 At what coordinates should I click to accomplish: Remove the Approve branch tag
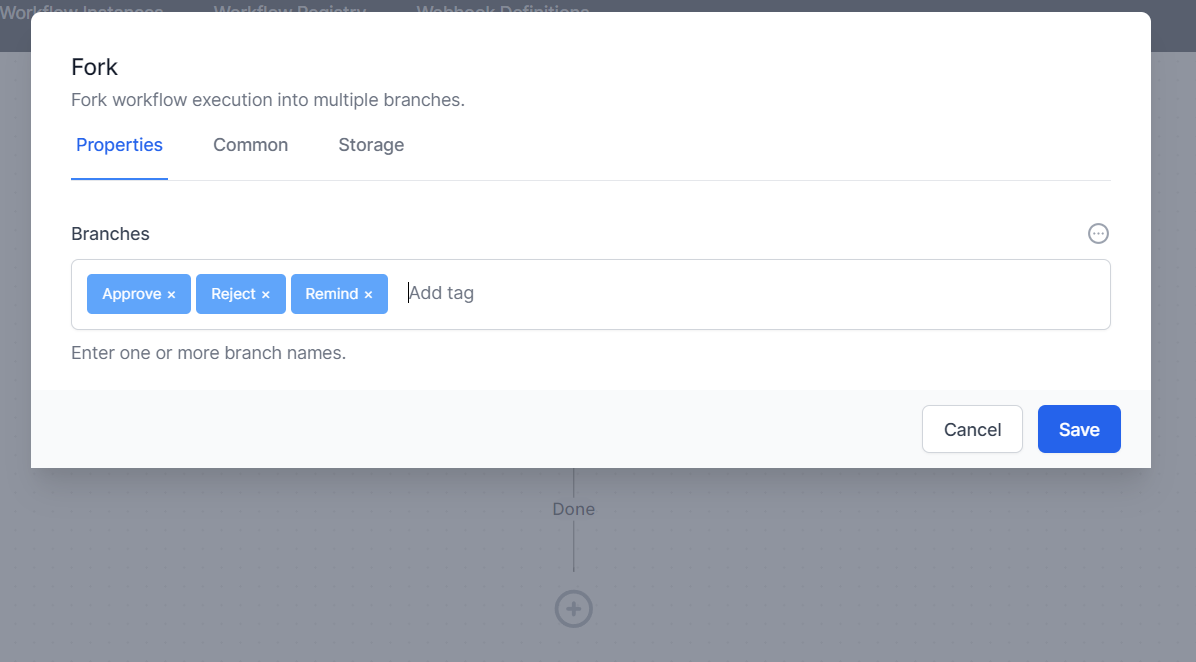coord(173,293)
